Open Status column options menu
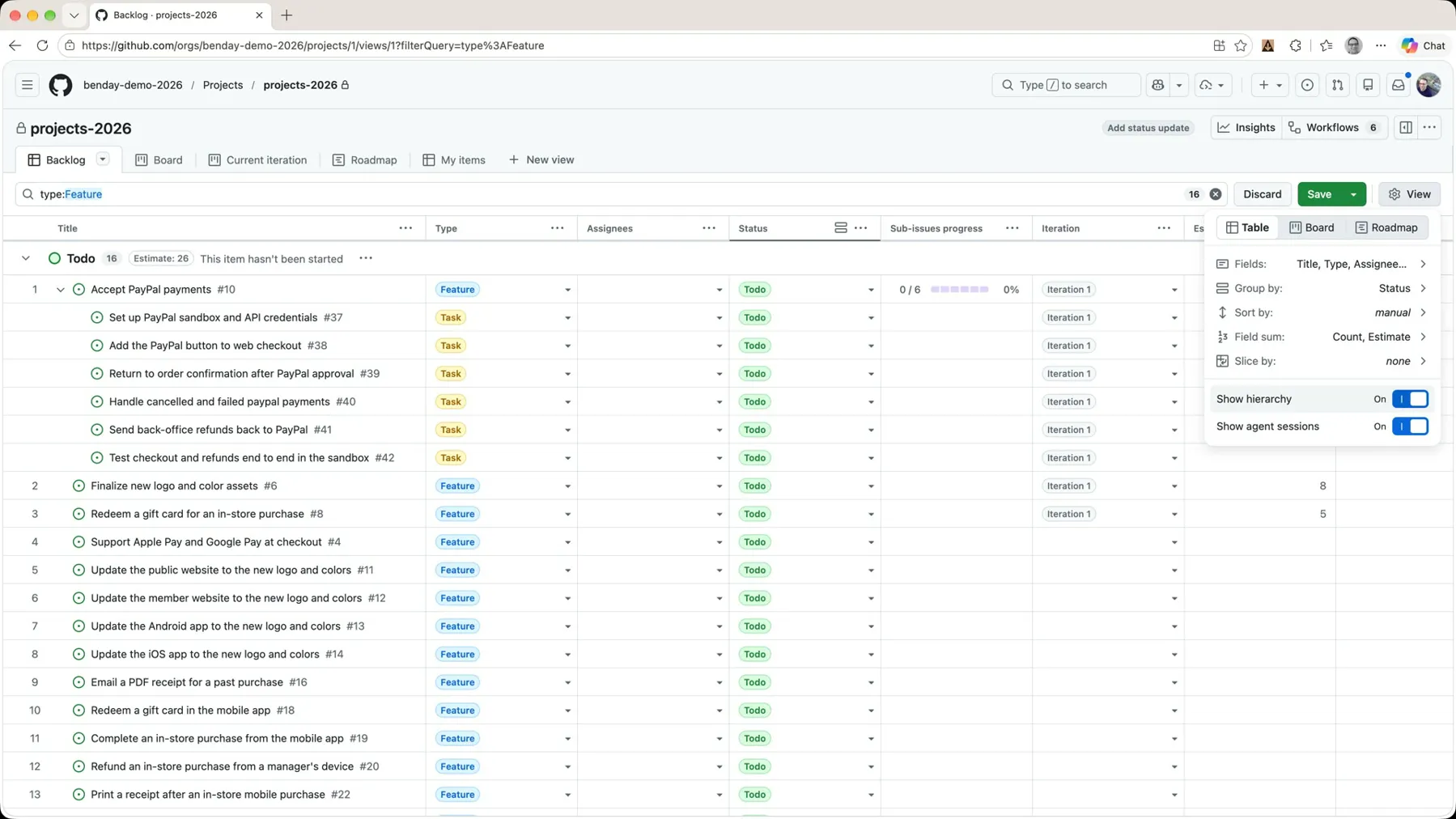Image resolution: width=1456 pixels, height=819 pixels. coord(861,228)
